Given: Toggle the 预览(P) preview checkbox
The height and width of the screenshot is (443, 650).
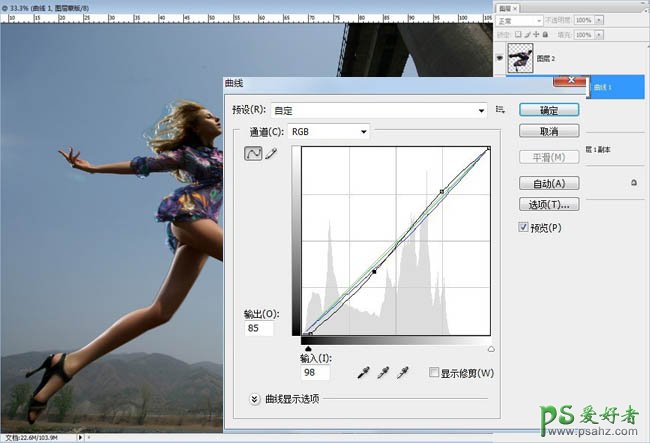Looking at the screenshot, I should [x=524, y=227].
